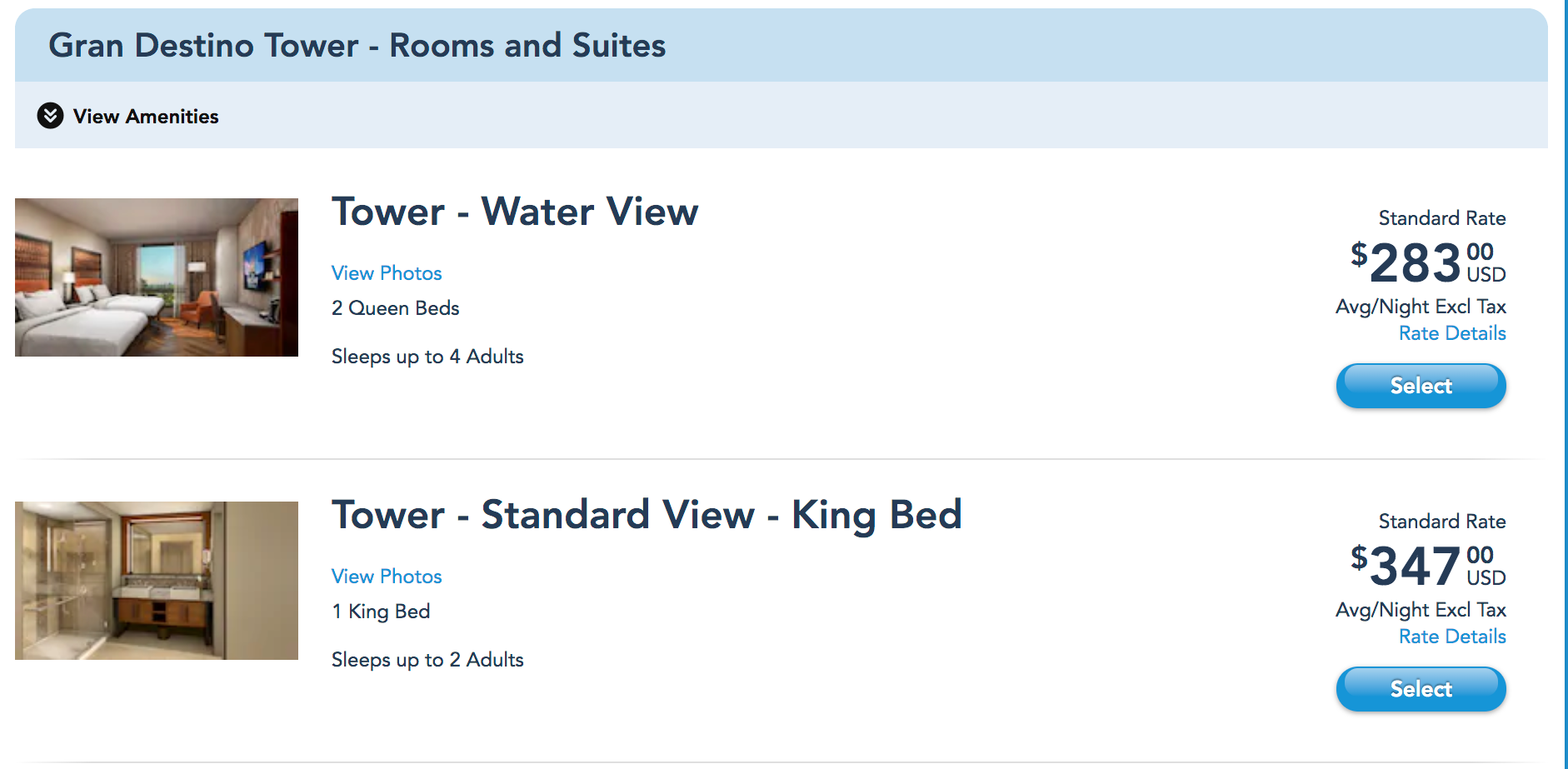Open Rate Details for the $283 room
The width and height of the screenshot is (1568, 769).
tap(1452, 333)
